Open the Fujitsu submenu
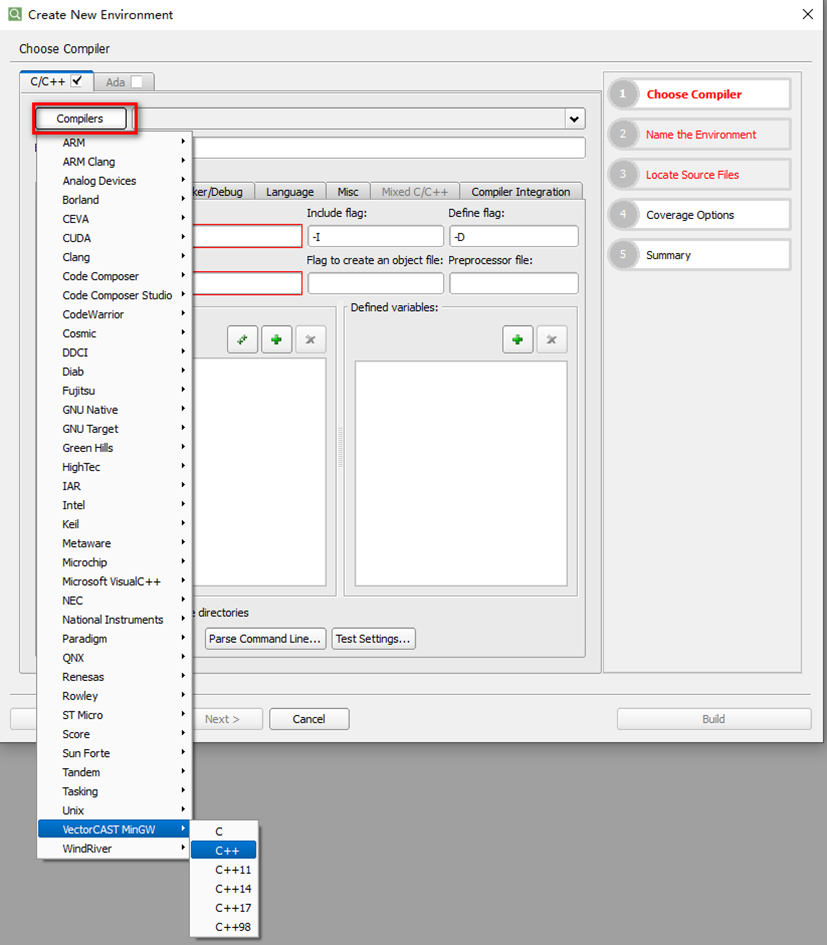The image size is (827, 945). click(115, 391)
